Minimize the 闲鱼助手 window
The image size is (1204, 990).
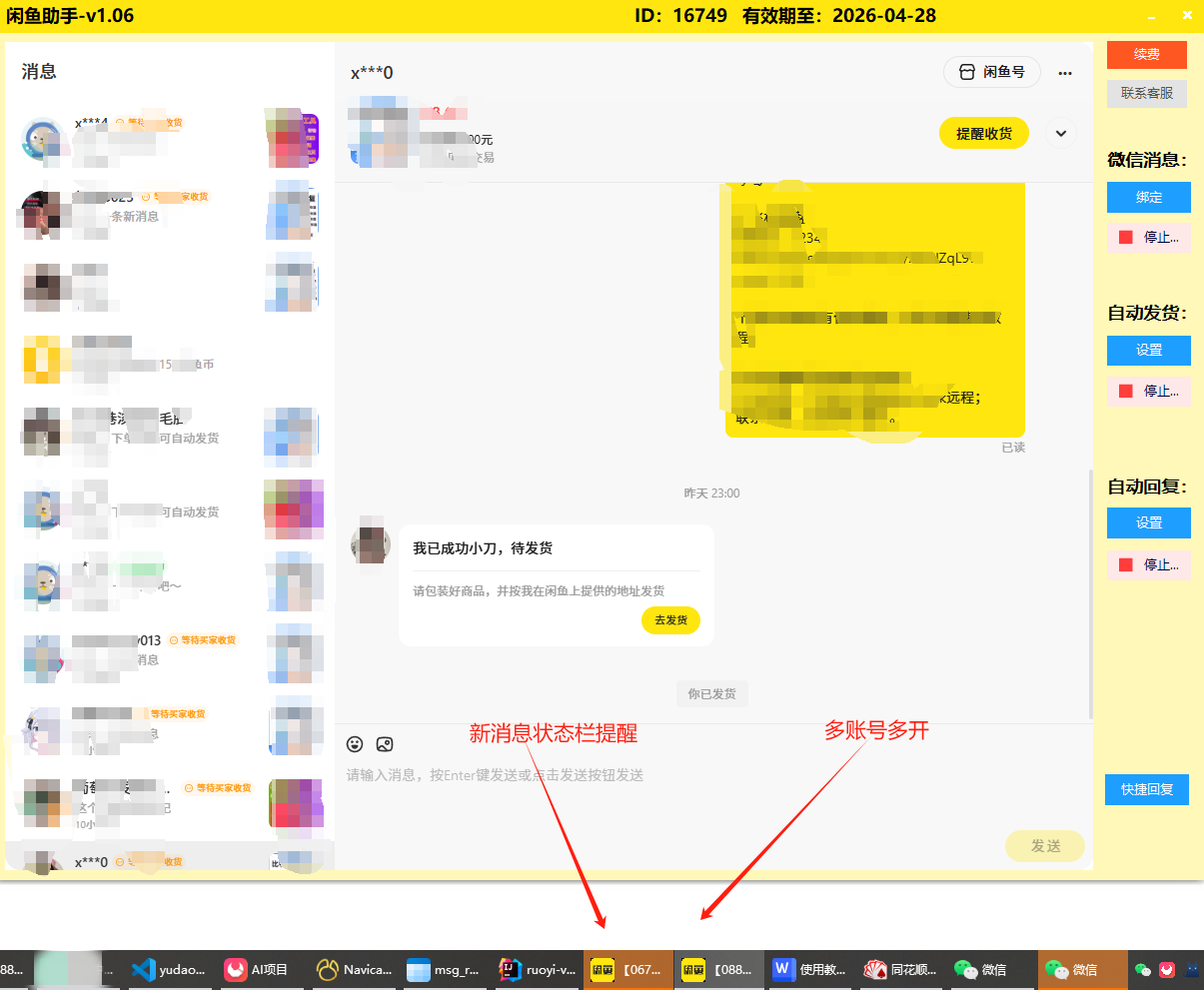pyautogui.click(x=1152, y=16)
